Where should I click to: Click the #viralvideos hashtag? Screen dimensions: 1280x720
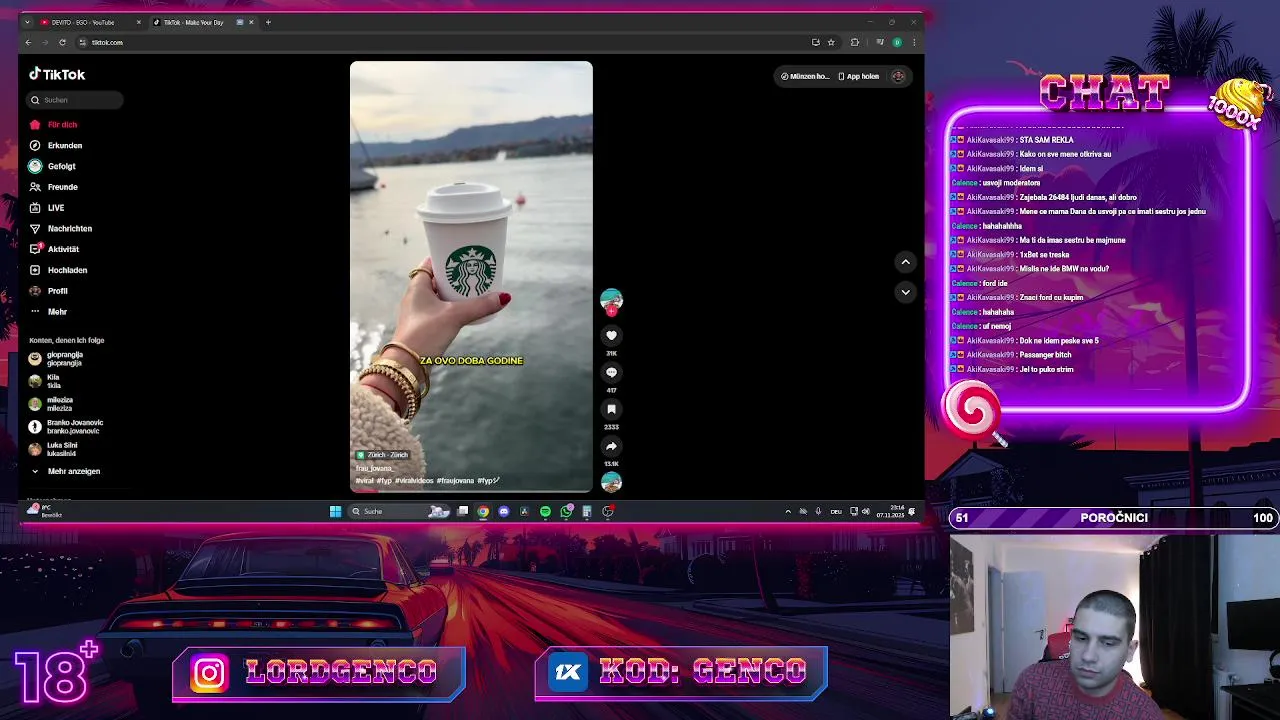click(x=414, y=481)
